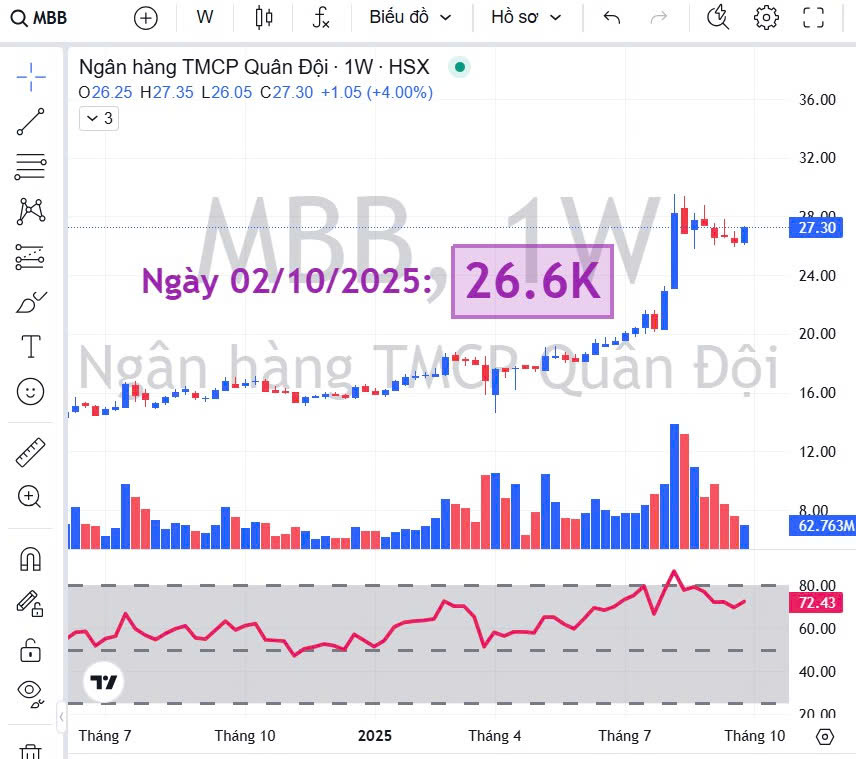Click the 2025 label on time axis

click(374, 736)
